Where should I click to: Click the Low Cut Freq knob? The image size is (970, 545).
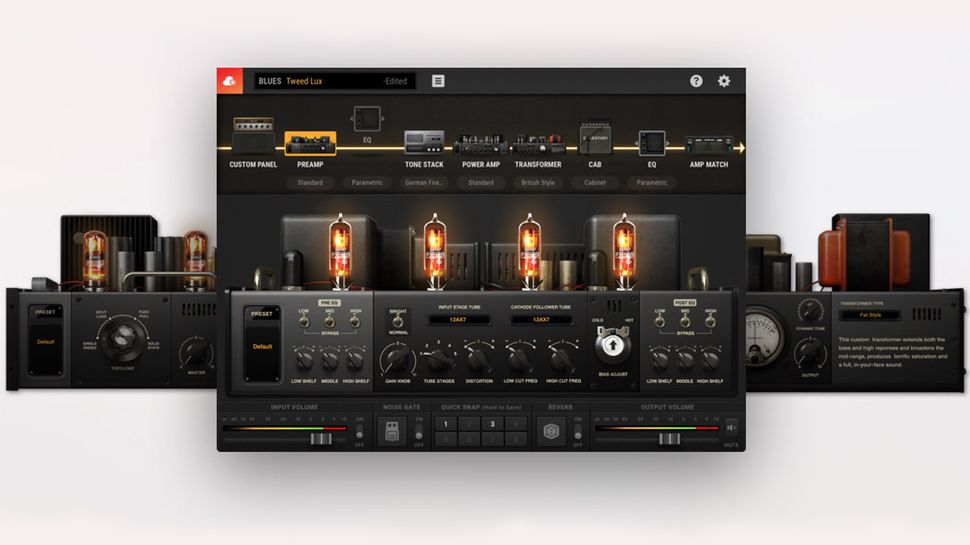point(520,359)
